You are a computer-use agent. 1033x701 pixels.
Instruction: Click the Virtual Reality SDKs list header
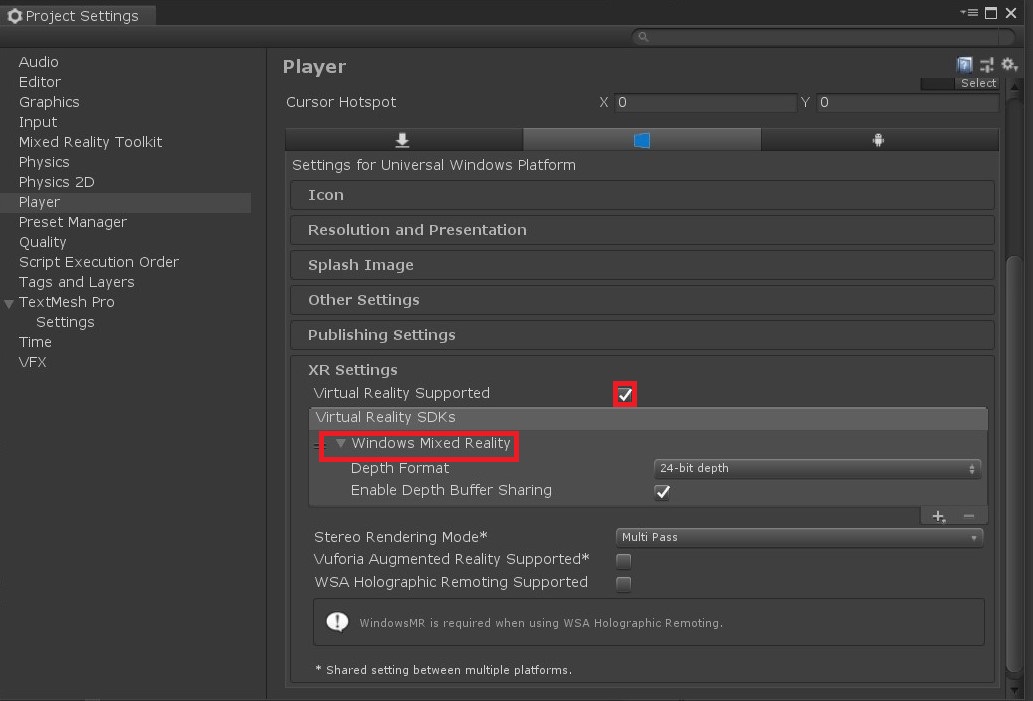(648, 418)
